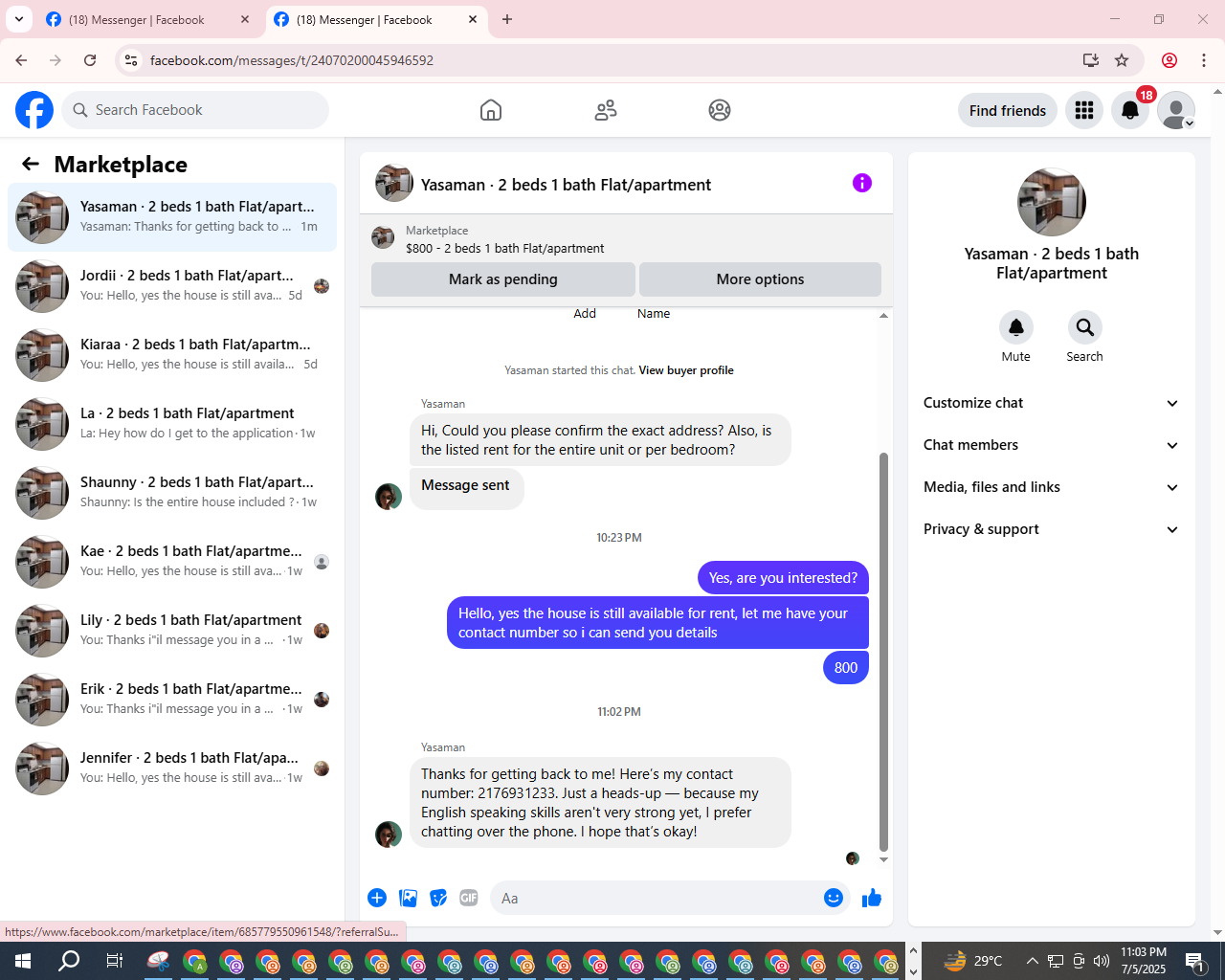Image resolution: width=1225 pixels, height=980 pixels.
Task: Select the '800' sent message bubble
Action: tap(846, 667)
